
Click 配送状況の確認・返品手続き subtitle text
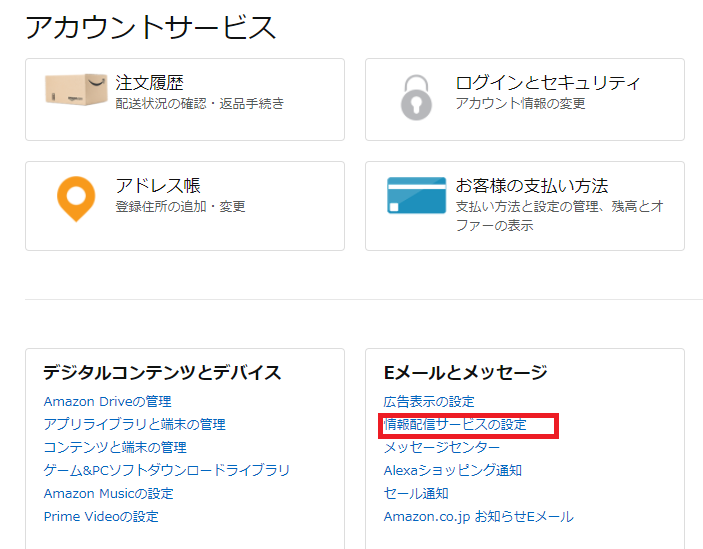[200, 104]
